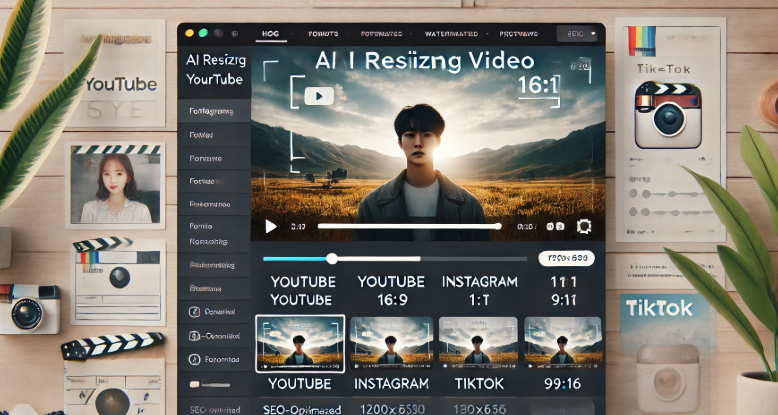Click the 'YOUTUBE 16:9' format heading

(391, 291)
